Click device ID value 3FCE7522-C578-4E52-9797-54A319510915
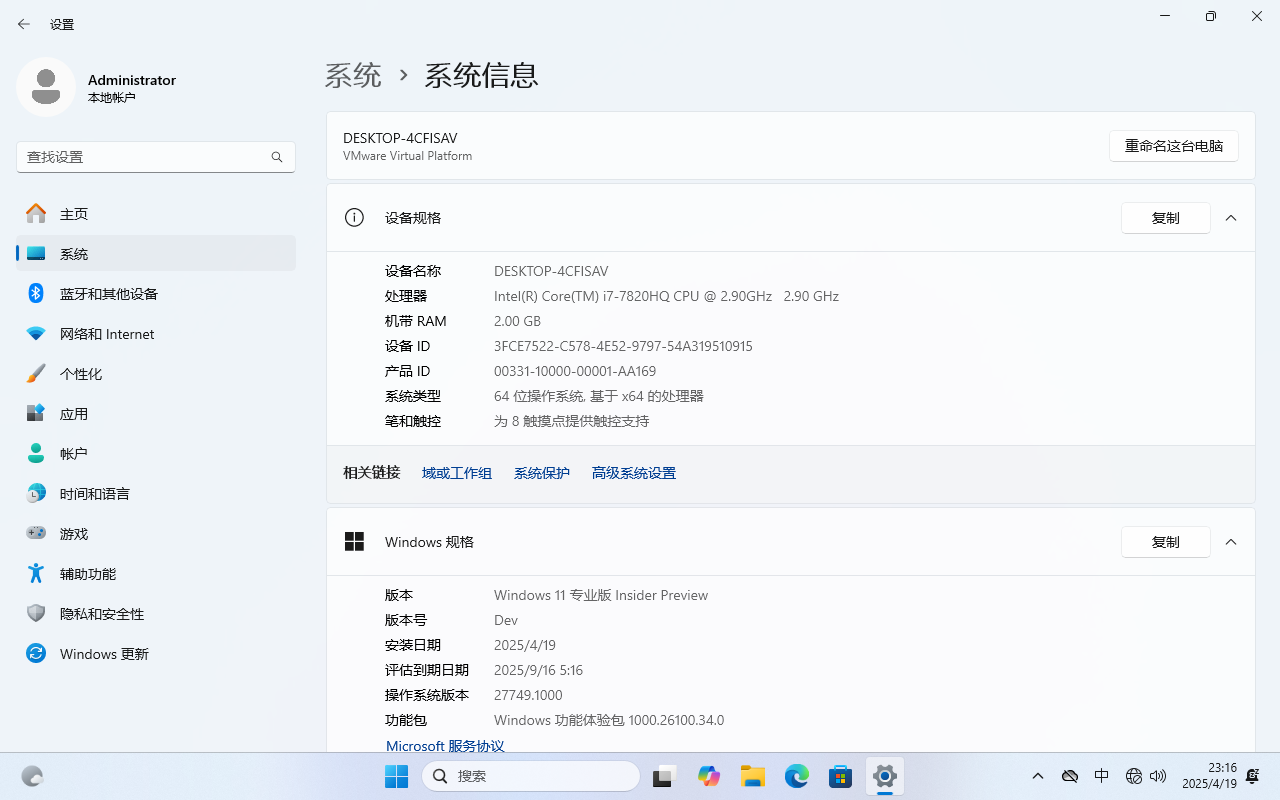 pos(623,346)
